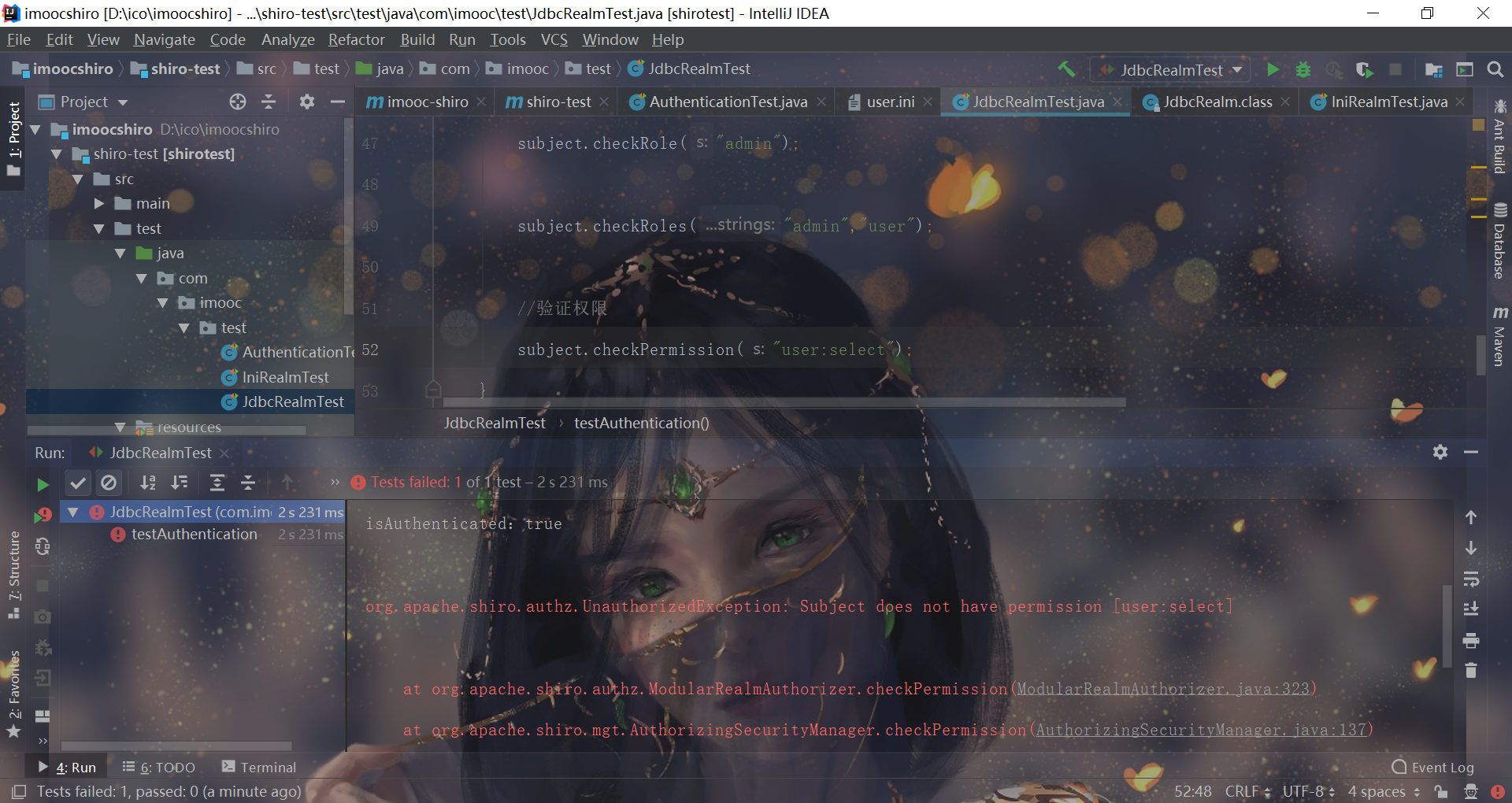Open Project panel settings gear
1512x803 pixels.
pos(307,102)
